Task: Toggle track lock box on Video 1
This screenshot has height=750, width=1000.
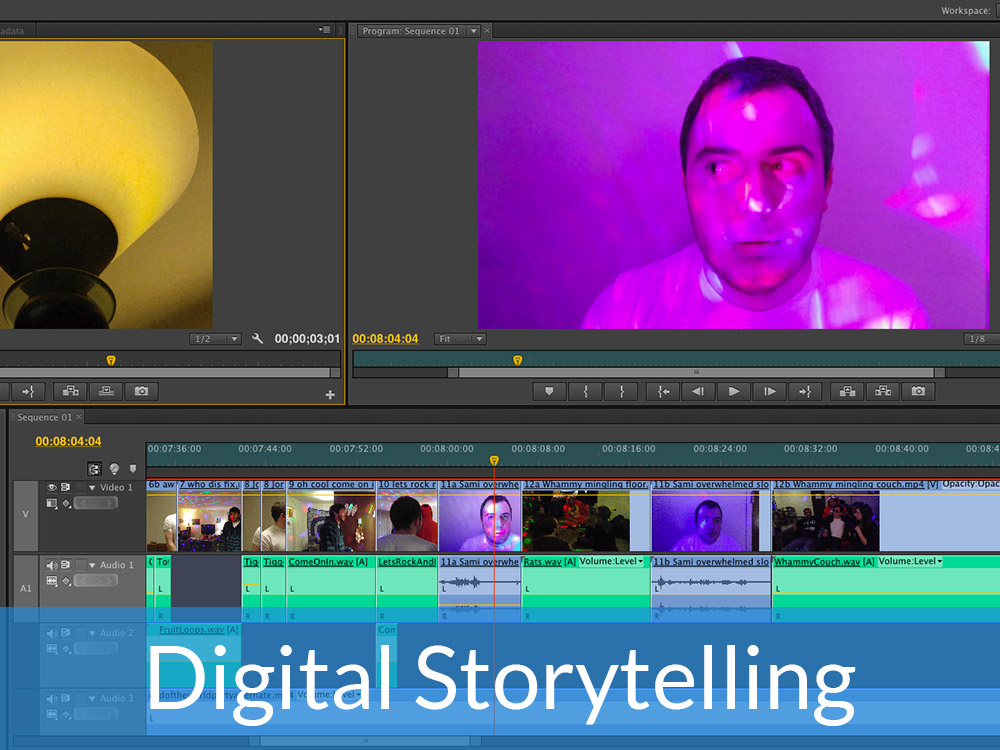Action: pyautogui.click(x=80, y=487)
